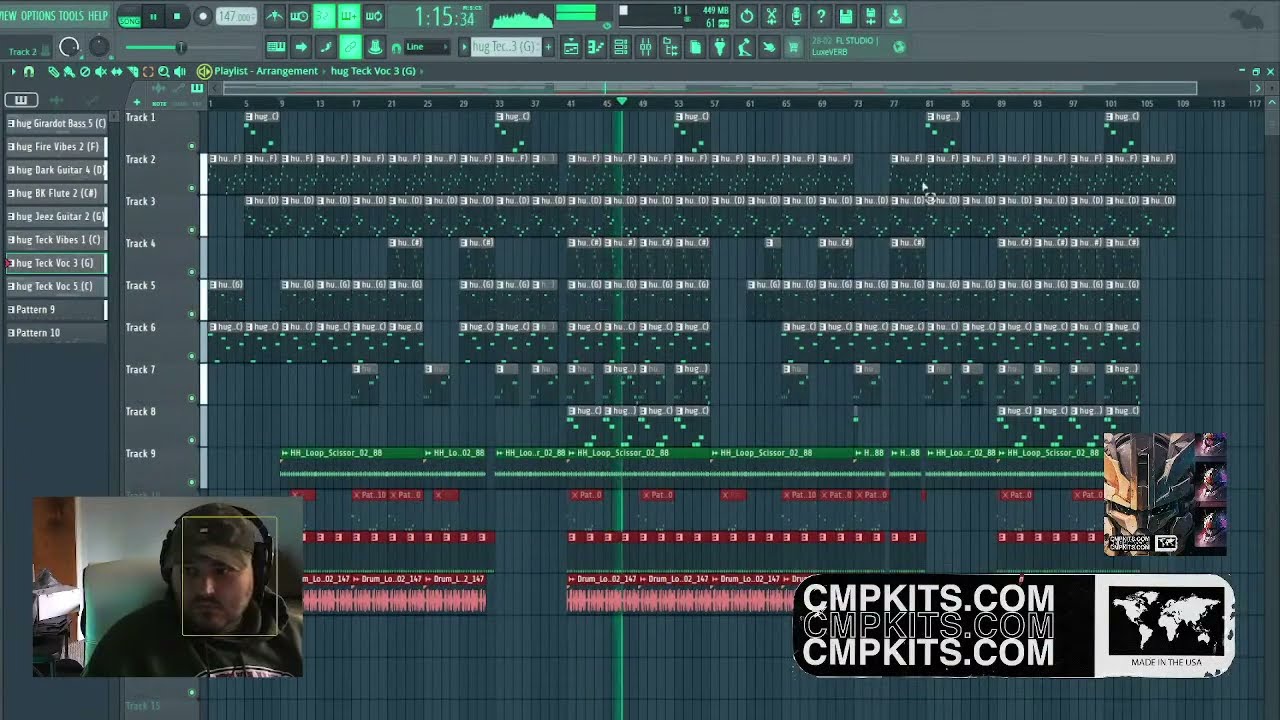This screenshot has width=1280, height=720.
Task: Toggle Song mode button
Action: tap(129, 17)
